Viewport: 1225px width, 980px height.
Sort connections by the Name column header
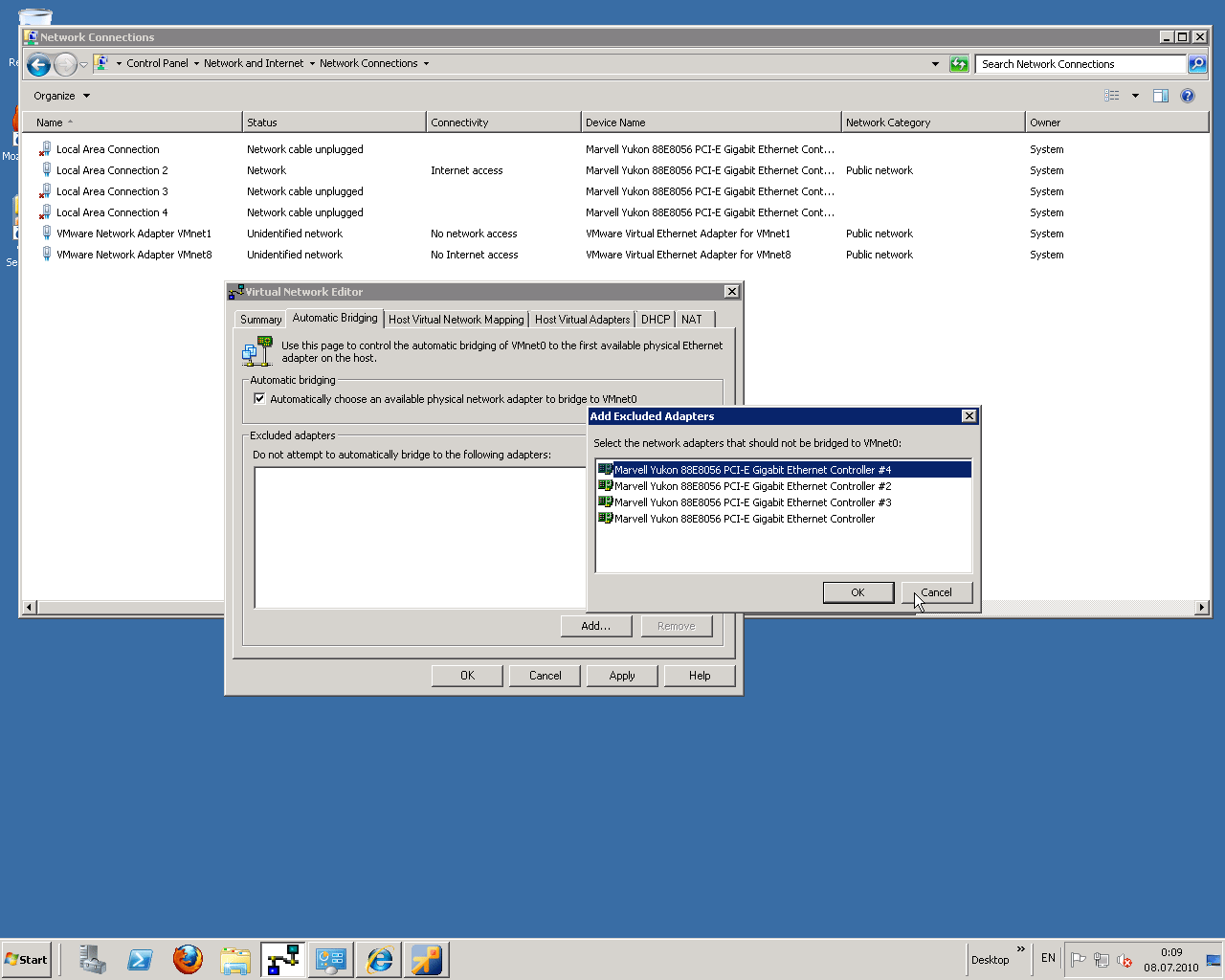pos(132,122)
